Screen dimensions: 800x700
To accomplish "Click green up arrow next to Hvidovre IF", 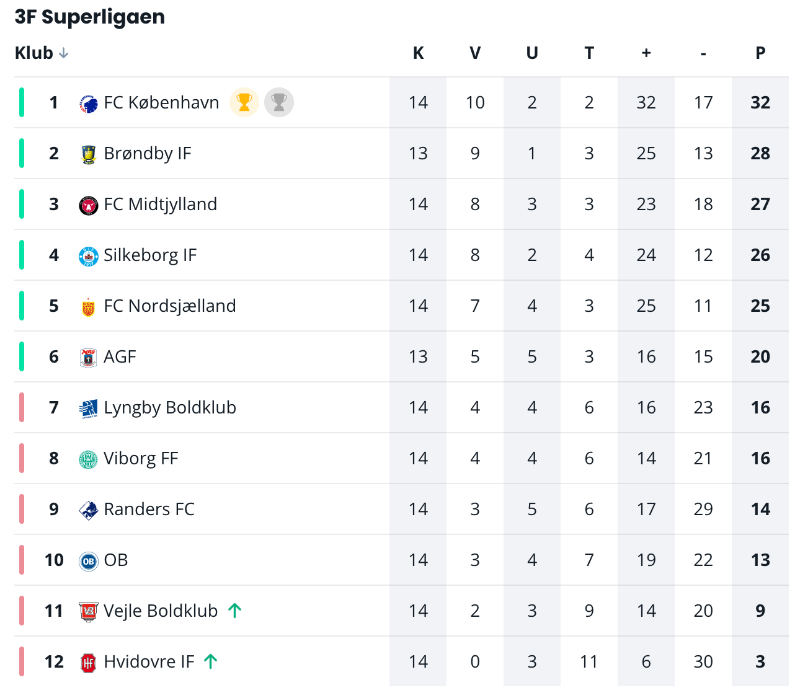I will (211, 661).
